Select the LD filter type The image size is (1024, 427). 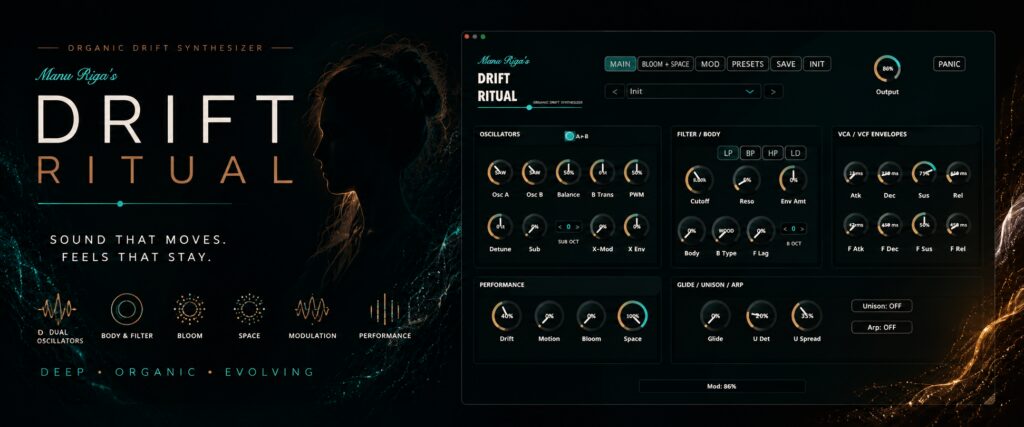click(795, 153)
